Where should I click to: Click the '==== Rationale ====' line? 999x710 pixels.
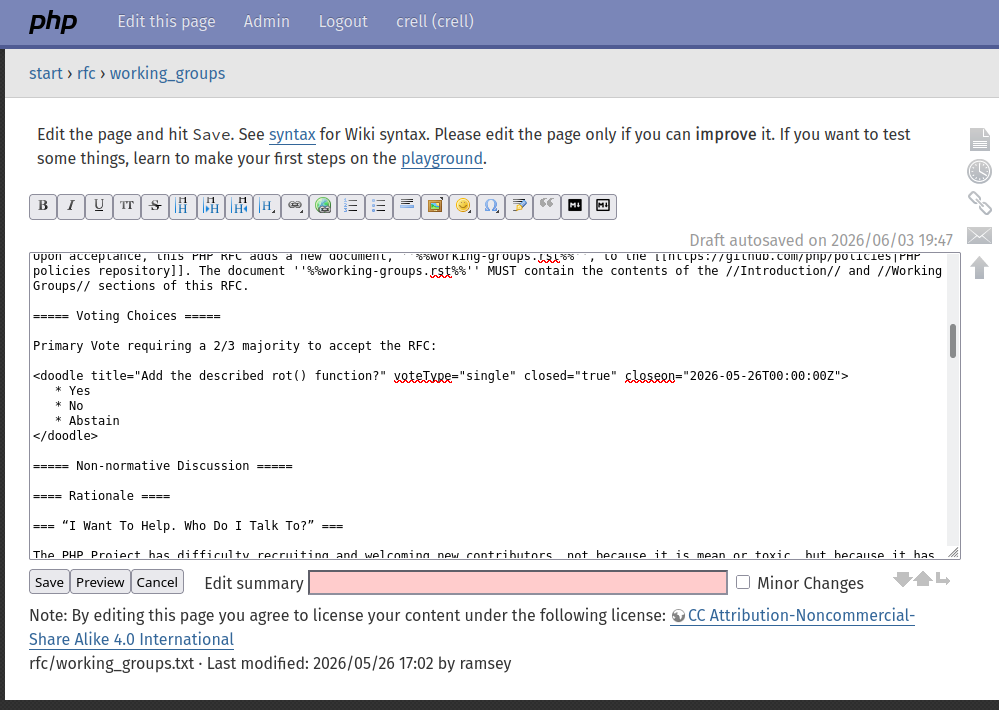click(x=101, y=496)
